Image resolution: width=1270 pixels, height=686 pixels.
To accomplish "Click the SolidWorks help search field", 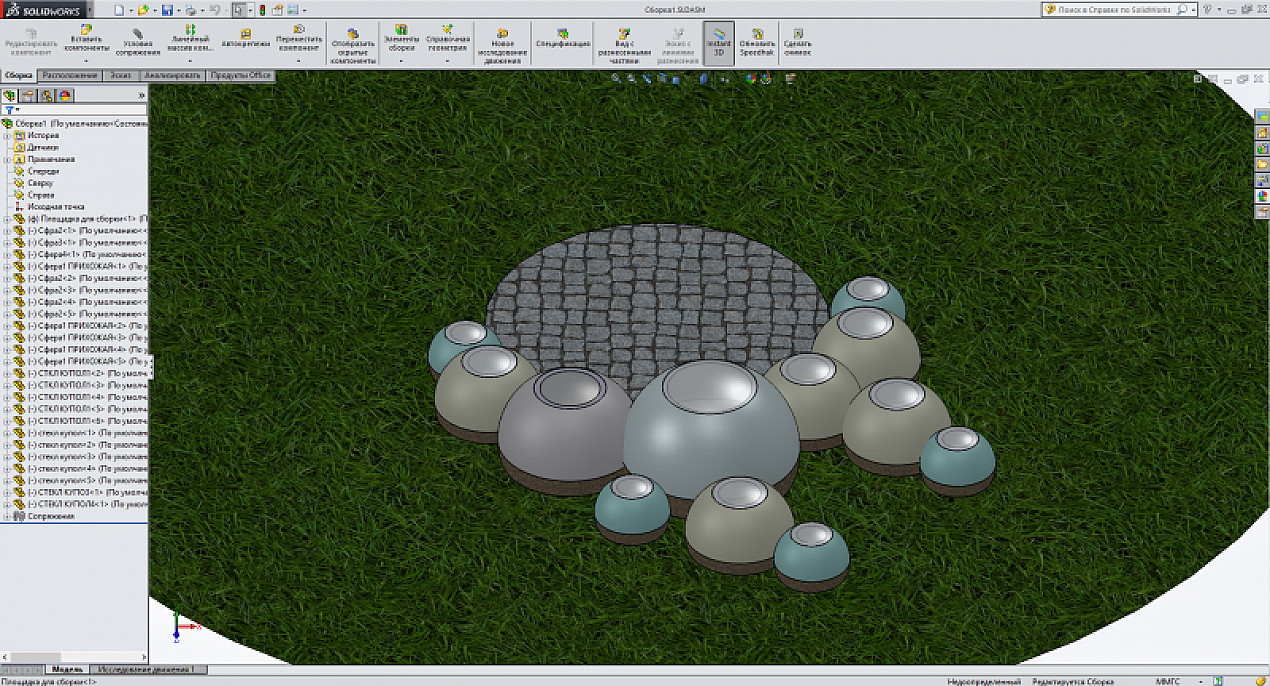I will point(1108,9).
